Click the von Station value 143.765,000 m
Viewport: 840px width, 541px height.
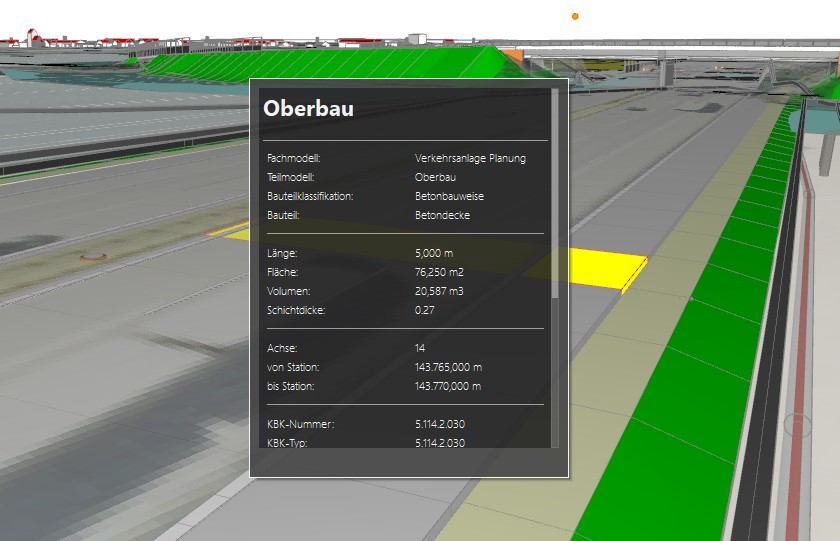(x=448, y=367)
